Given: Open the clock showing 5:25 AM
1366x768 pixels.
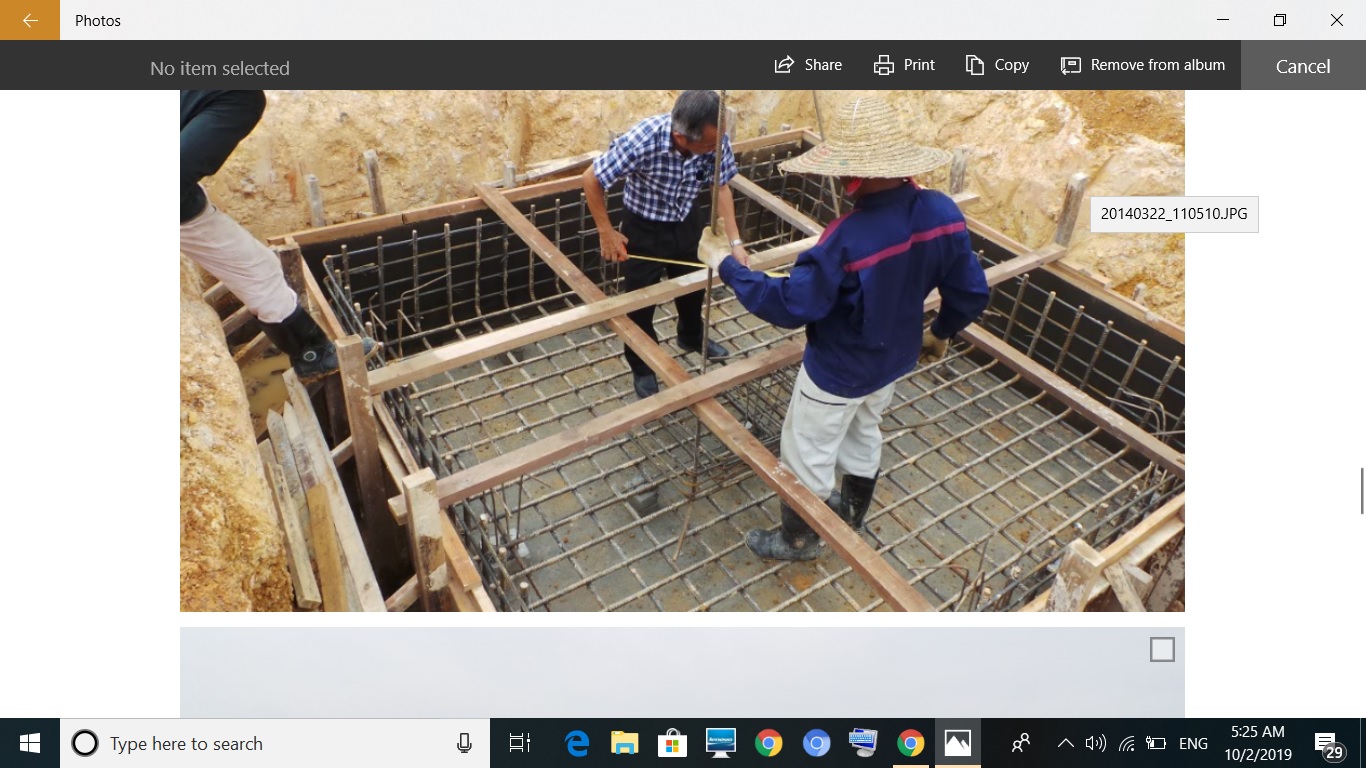Looking at the screenshot, I should [x=1258, y=743].
